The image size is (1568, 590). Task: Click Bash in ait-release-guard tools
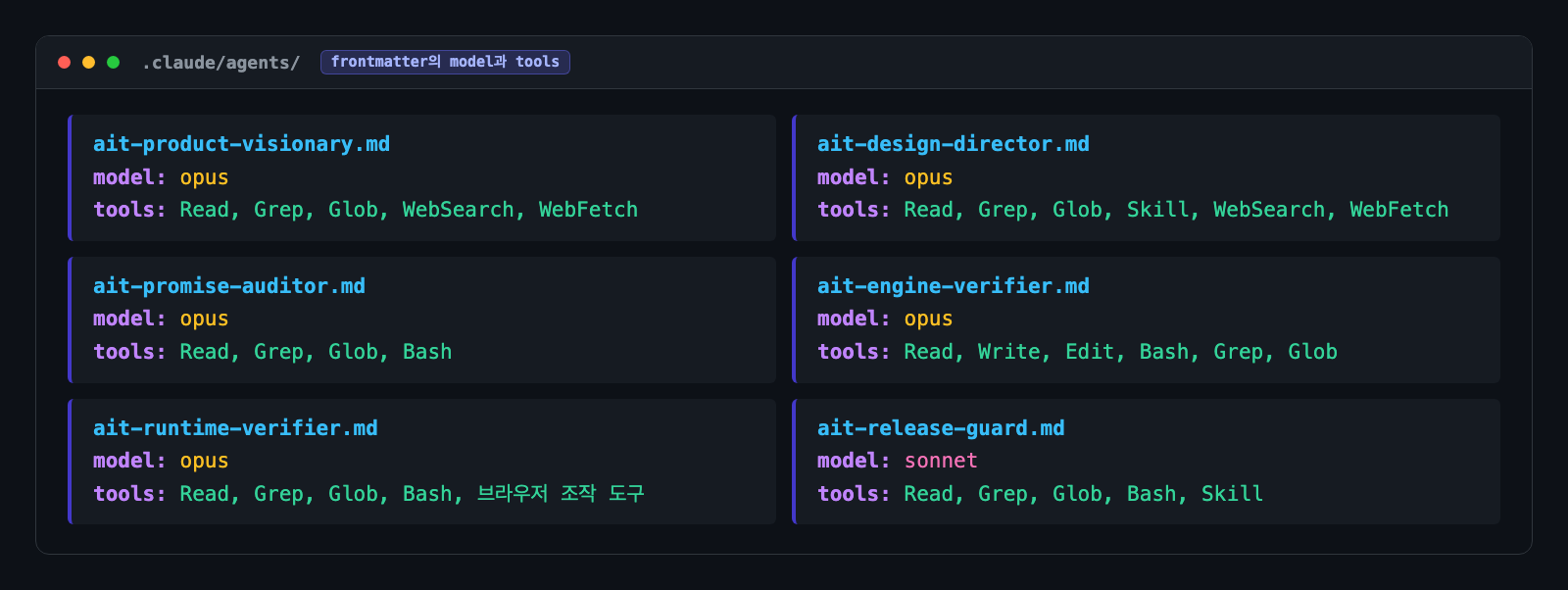coord(1151,494)
